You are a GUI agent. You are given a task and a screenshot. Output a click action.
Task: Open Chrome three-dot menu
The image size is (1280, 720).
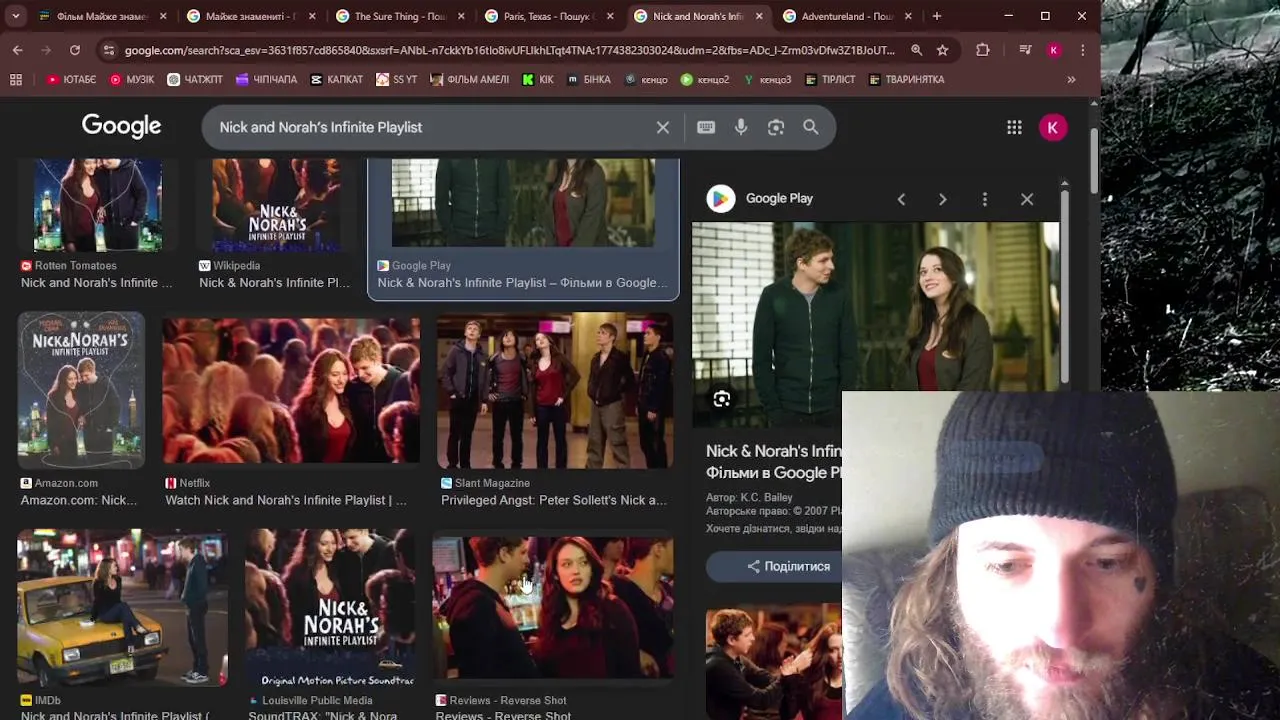click(1082, 50)
